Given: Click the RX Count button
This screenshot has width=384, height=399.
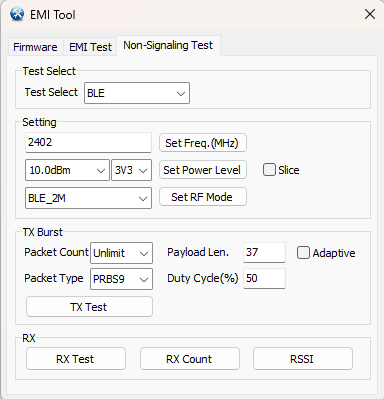Looking at the screenshot, I should tap(190, 359).
